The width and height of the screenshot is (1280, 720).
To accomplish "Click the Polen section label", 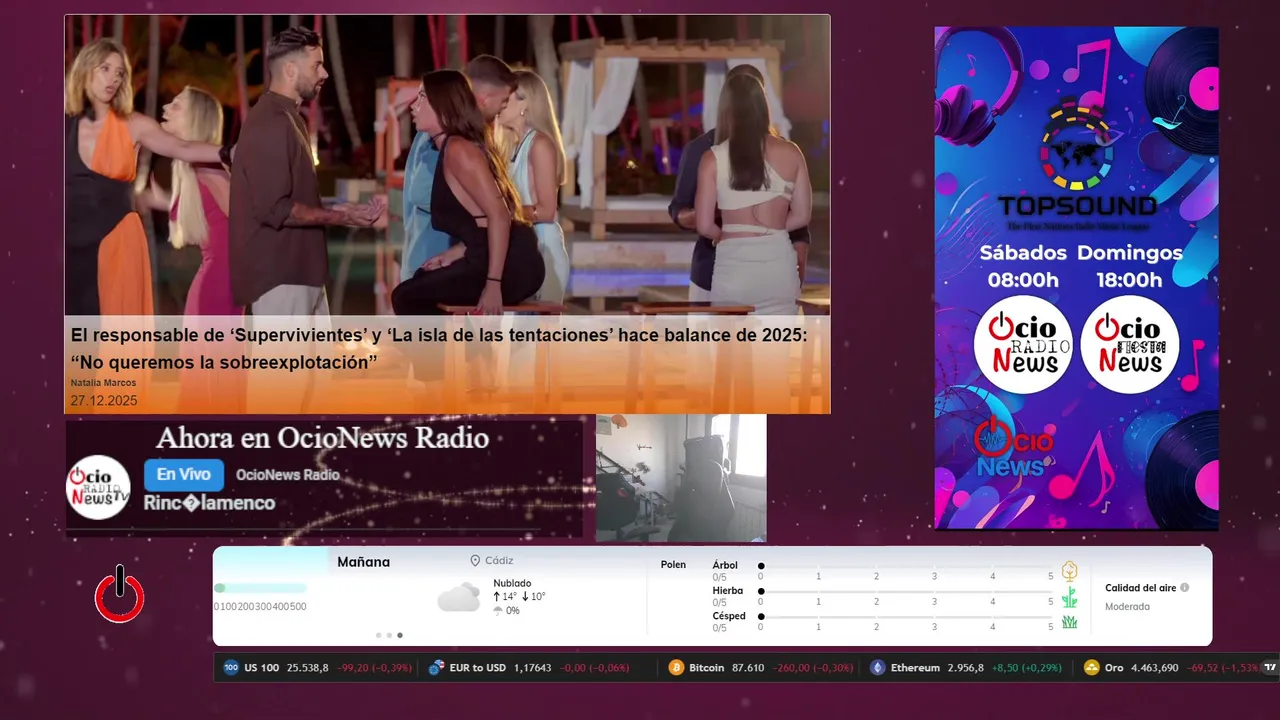I will [x=673, y=565].
